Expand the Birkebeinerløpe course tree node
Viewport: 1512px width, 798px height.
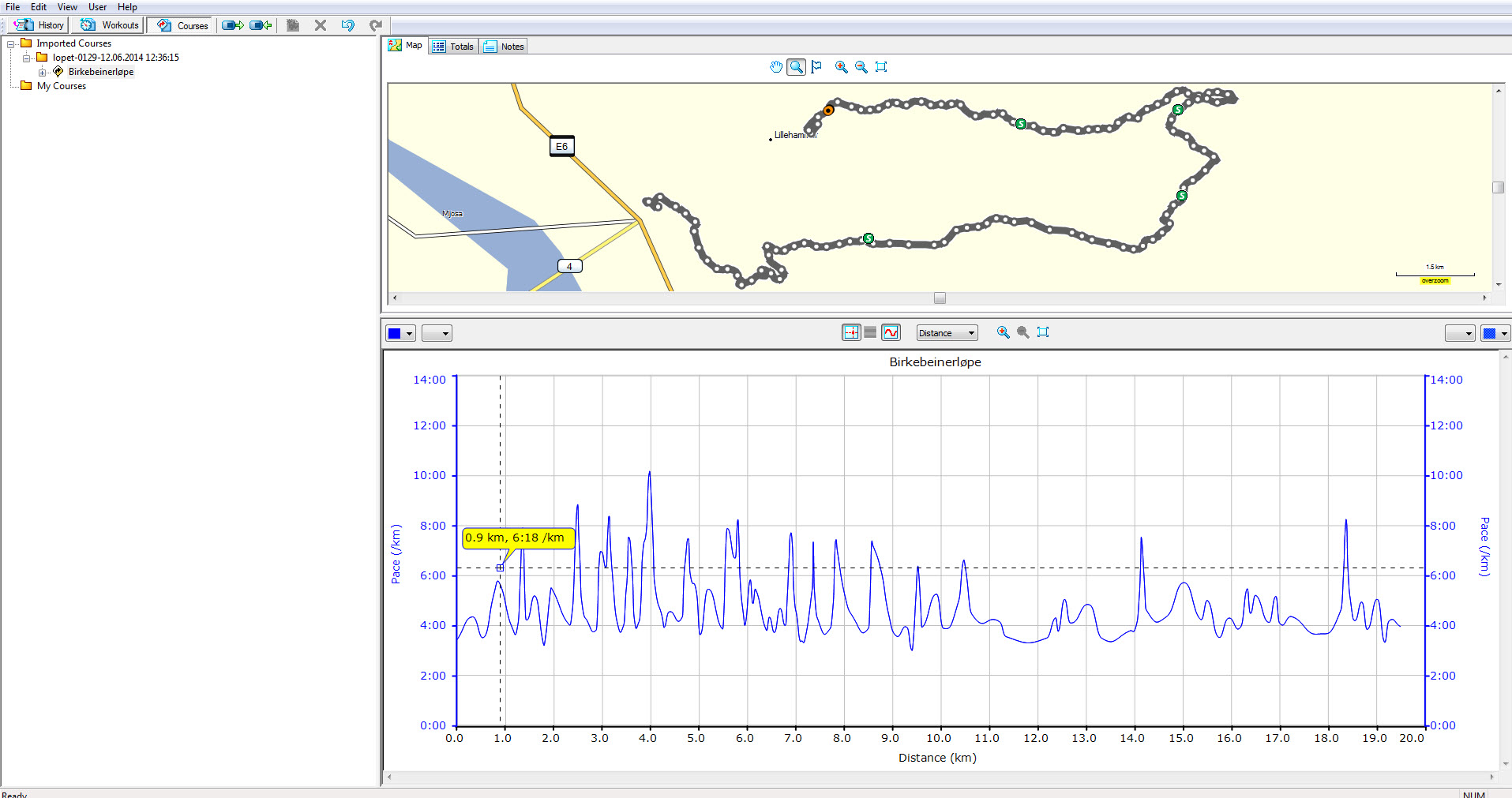(x=43, y=72)
